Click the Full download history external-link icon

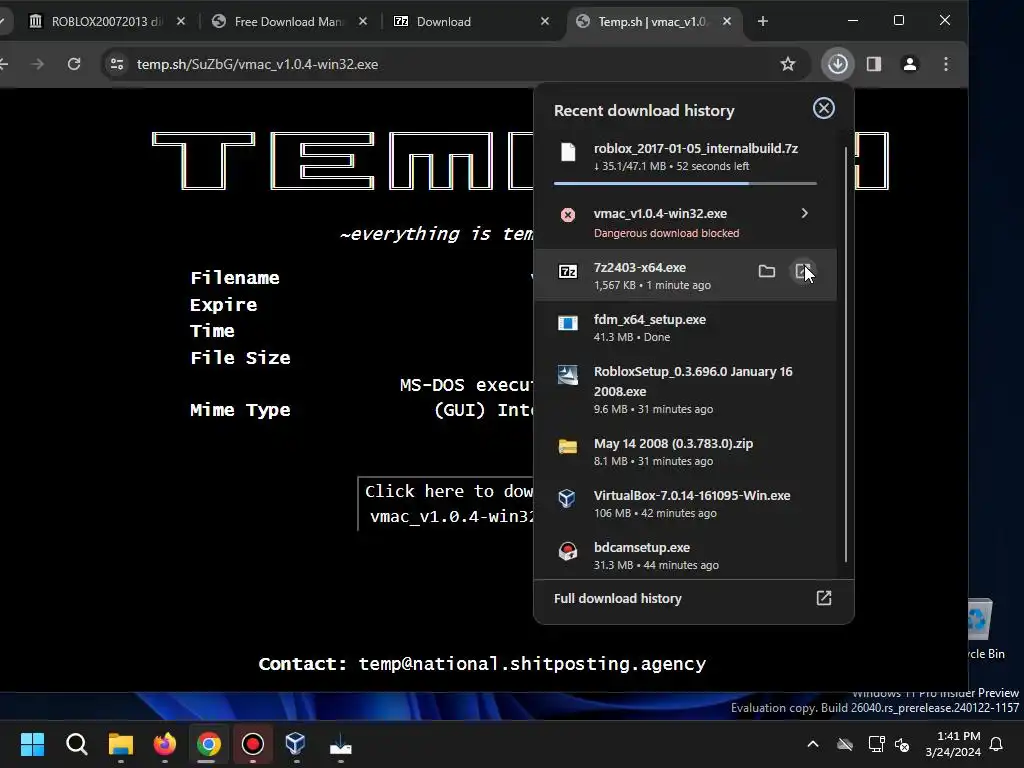(x=824, y=598)
